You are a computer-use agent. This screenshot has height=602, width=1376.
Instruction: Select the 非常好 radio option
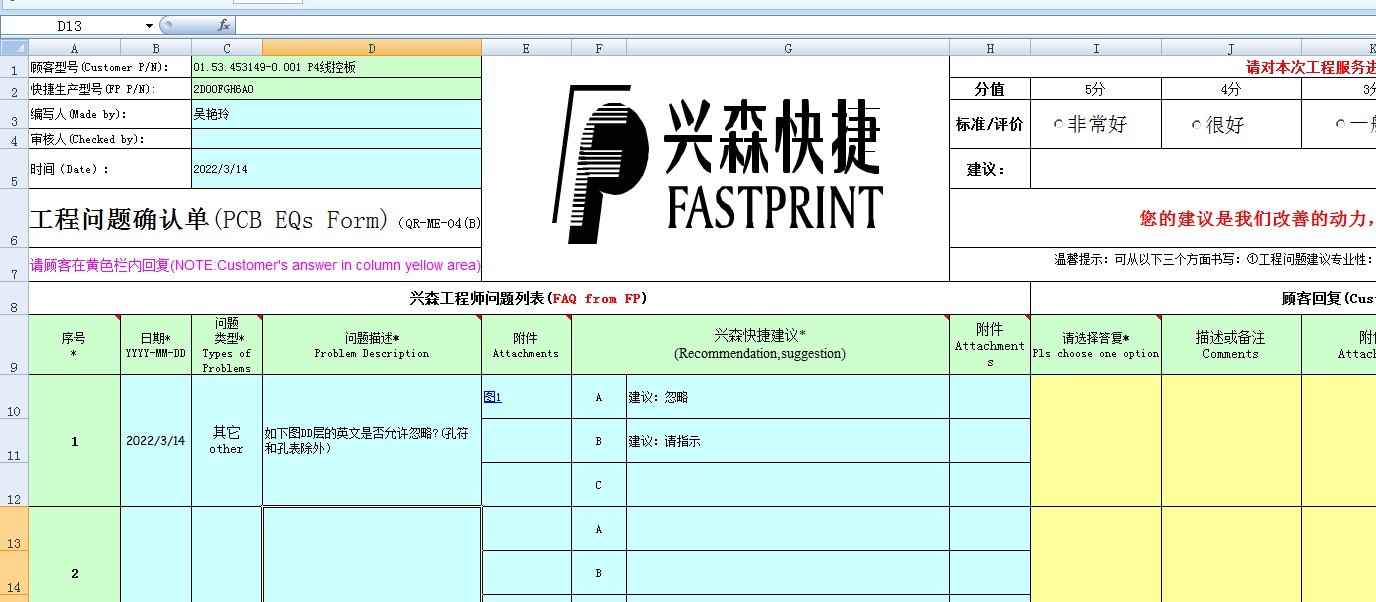[x=1090, y=124]
